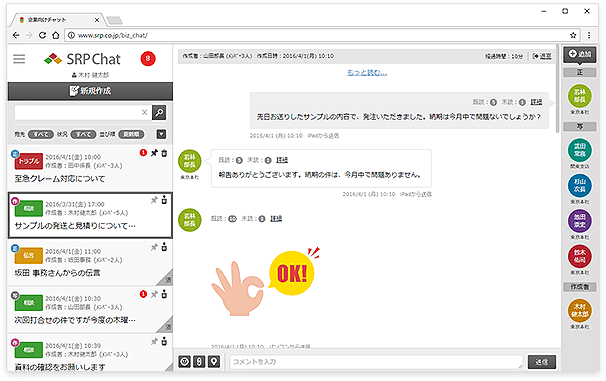The height and width of the screenshot is (381, 606).
Task: Click the red notification badge showing 8
Action: tap(148, 59)
